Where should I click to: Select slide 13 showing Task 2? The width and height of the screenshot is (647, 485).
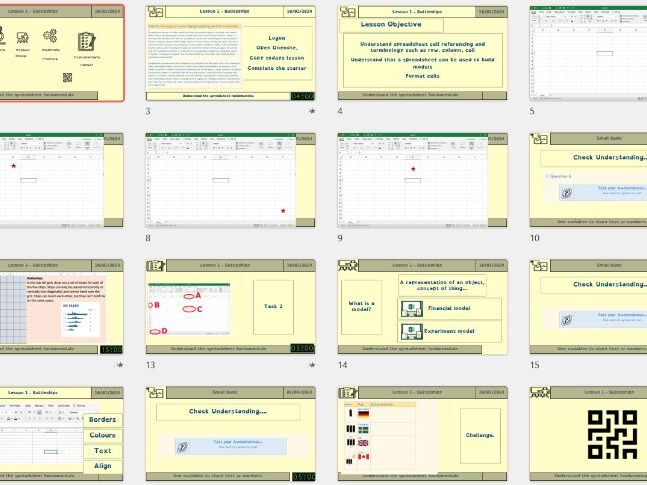click(231, 307)
